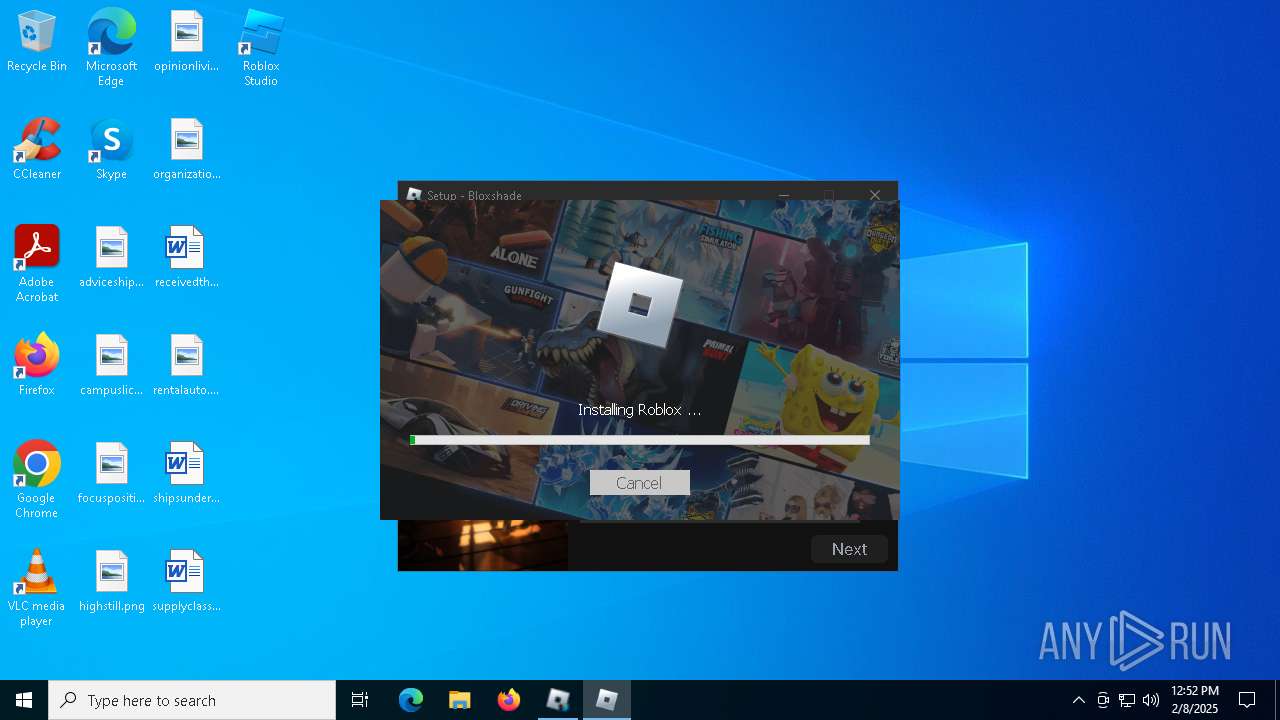Switch to the active Roblox installer taskbar item
The width and height of the screenshot is (1280, 720).
click(607, 700)
